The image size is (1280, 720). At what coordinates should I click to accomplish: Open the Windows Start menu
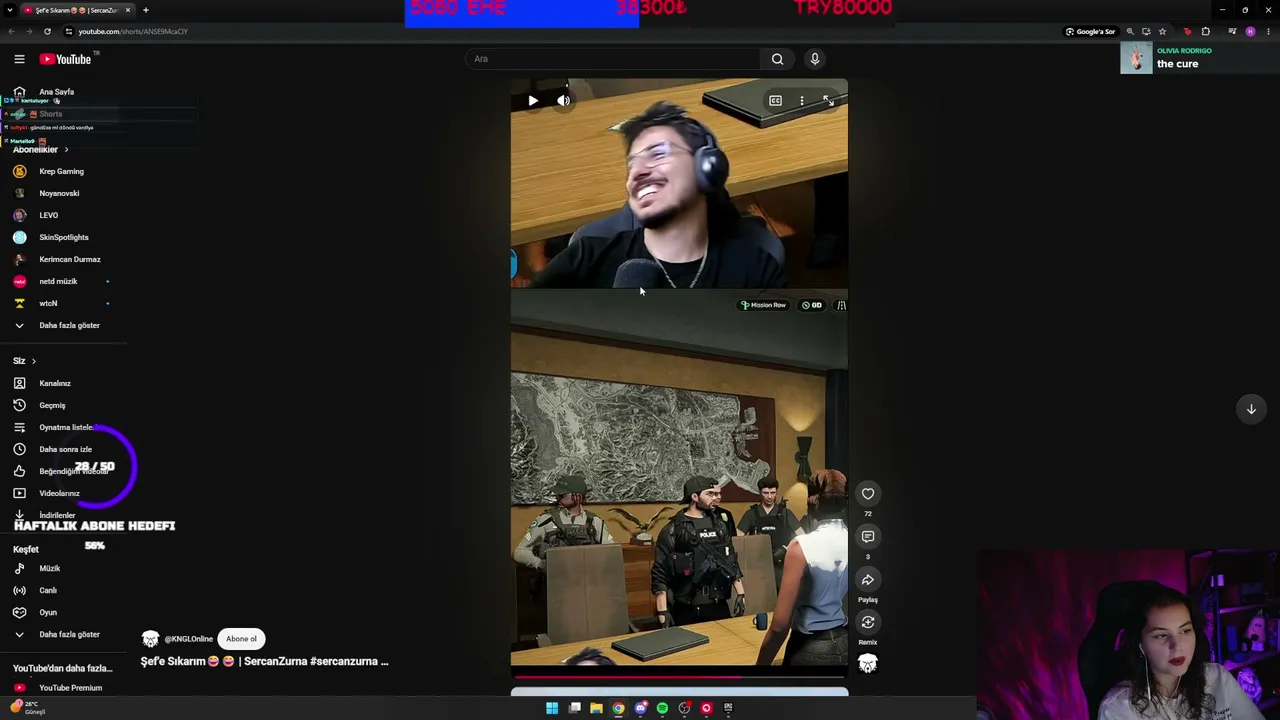pyautogui.click(x=552, y=708)
